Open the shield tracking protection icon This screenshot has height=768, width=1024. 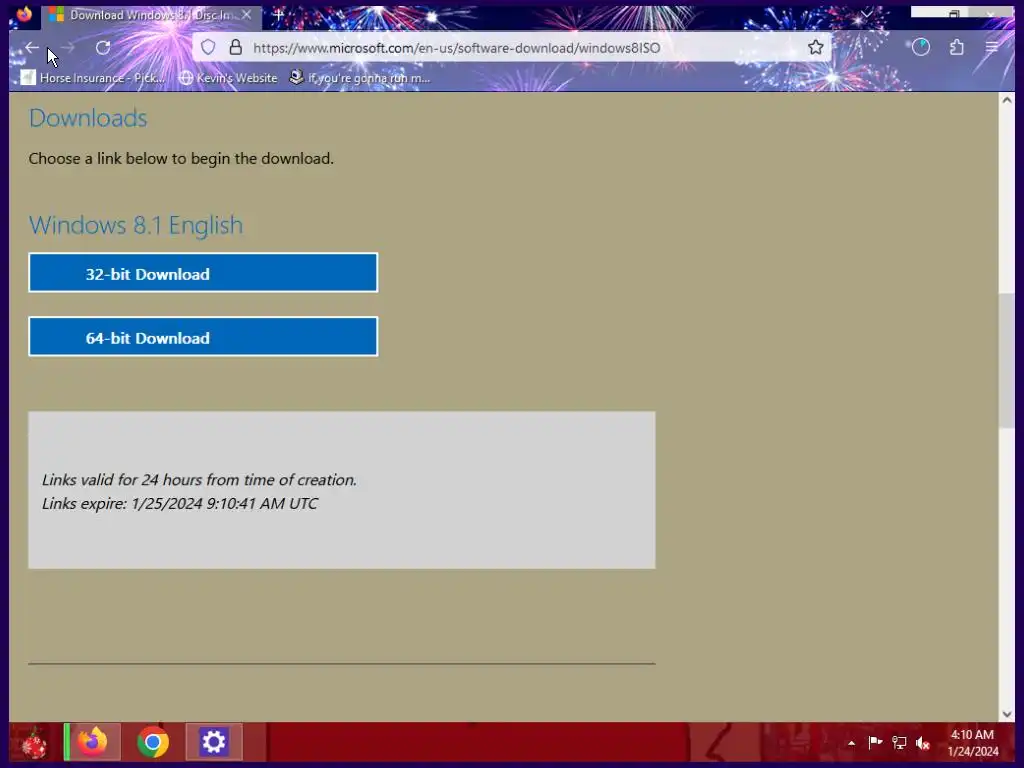(x=208, y=48)
